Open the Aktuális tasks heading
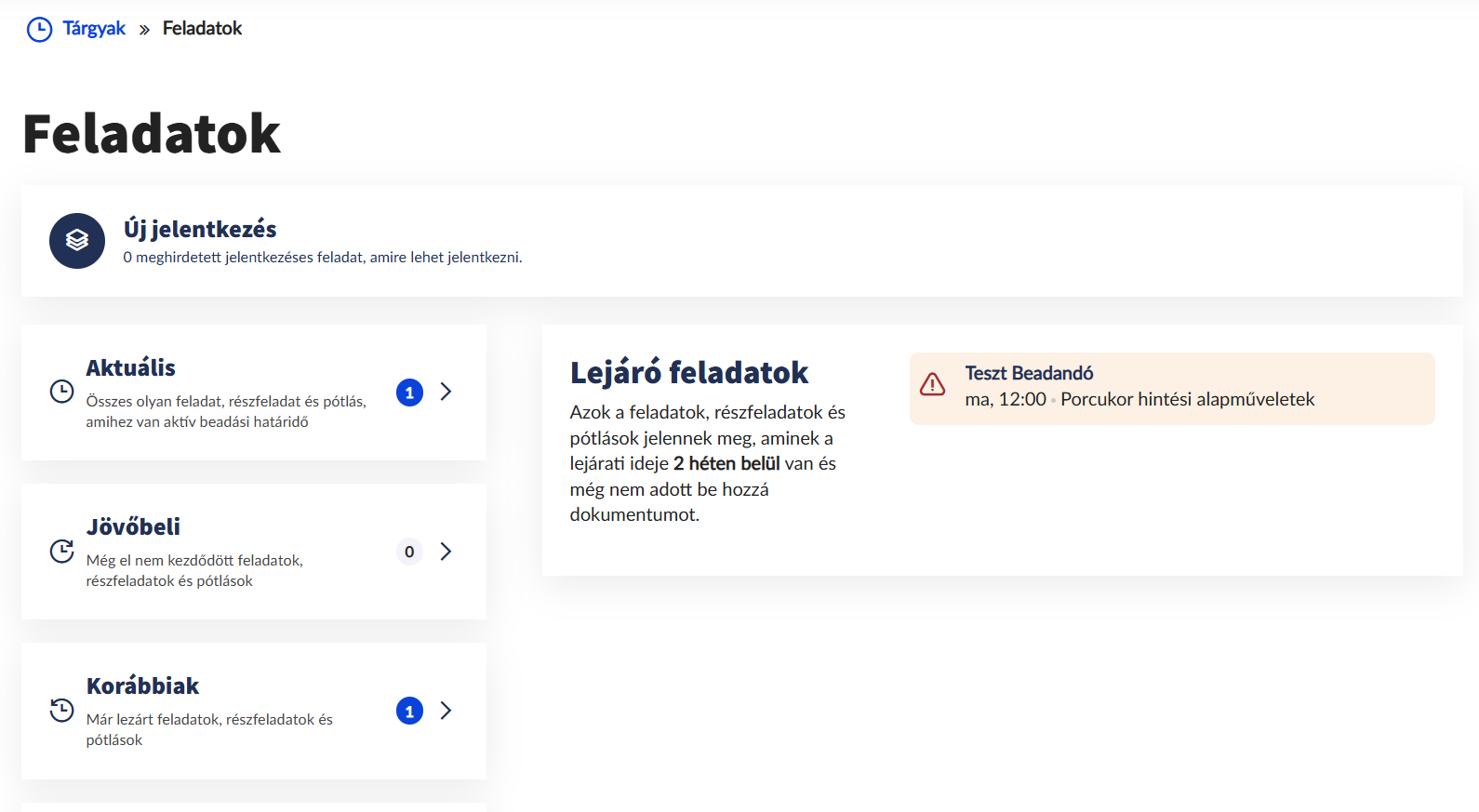 point(131,367)
